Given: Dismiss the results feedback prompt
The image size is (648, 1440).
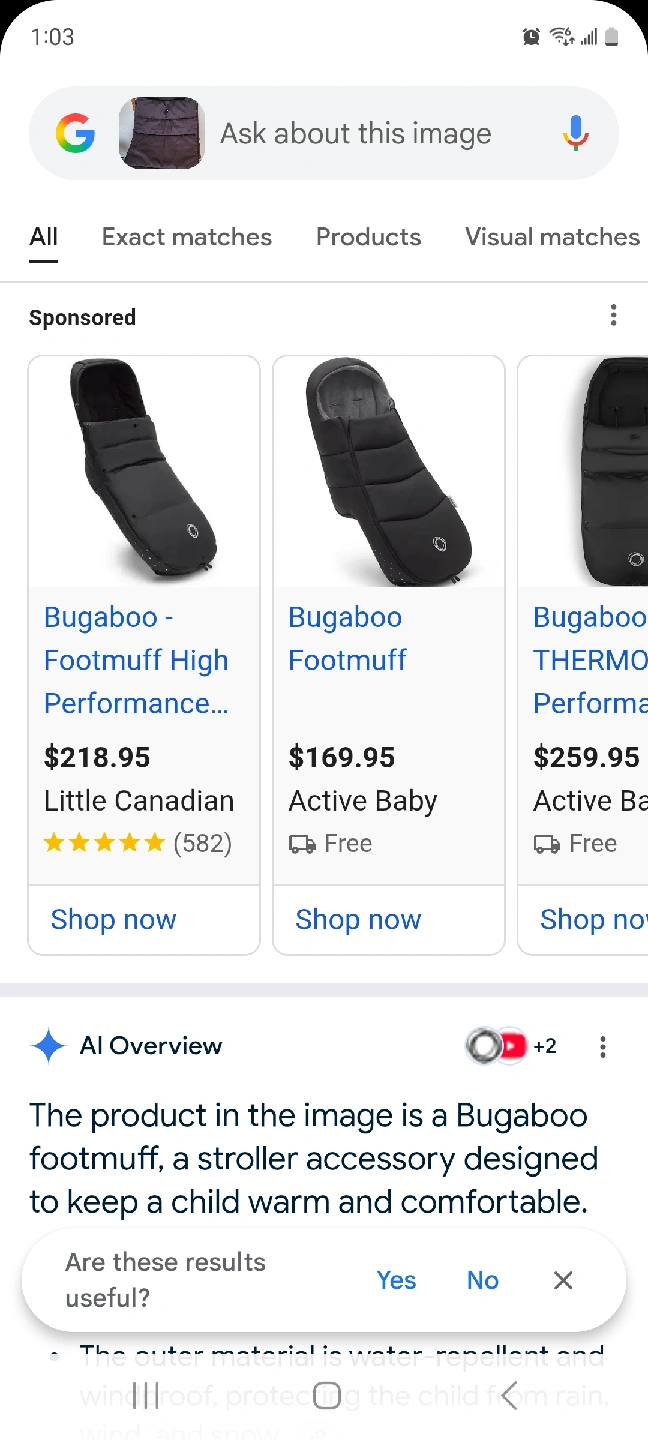Looking at the screenshot, I should (563, 1280).
